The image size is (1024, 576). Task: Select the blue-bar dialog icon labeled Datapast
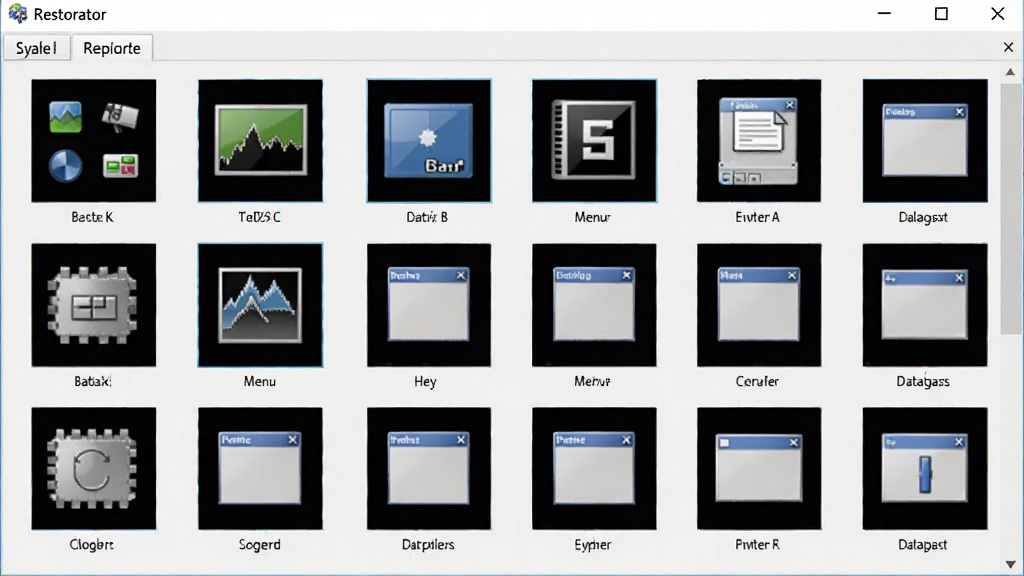coord(925,468)
